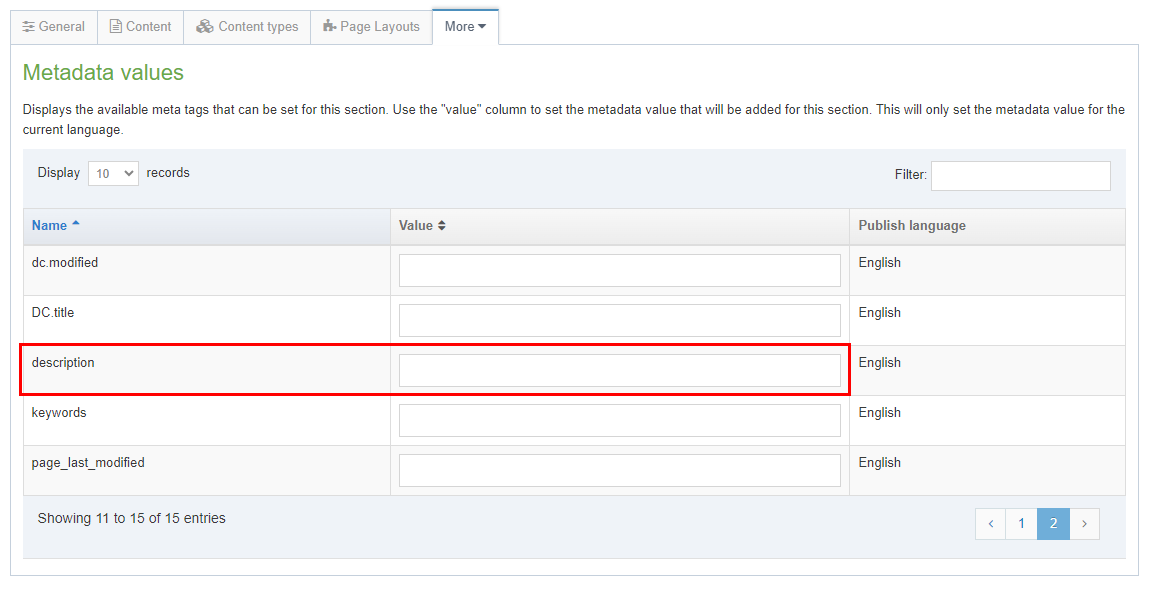The image size is (1149, 589).
Task: Open the General tab
Action: click(x=53, y=26)
